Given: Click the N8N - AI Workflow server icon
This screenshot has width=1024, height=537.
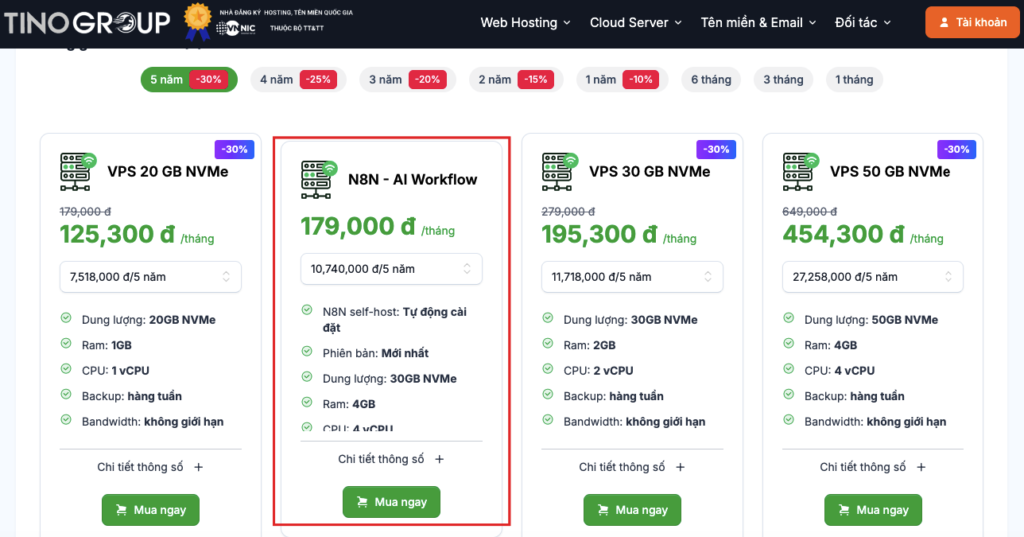Looking at the screenshot, I should click(319, 179).
